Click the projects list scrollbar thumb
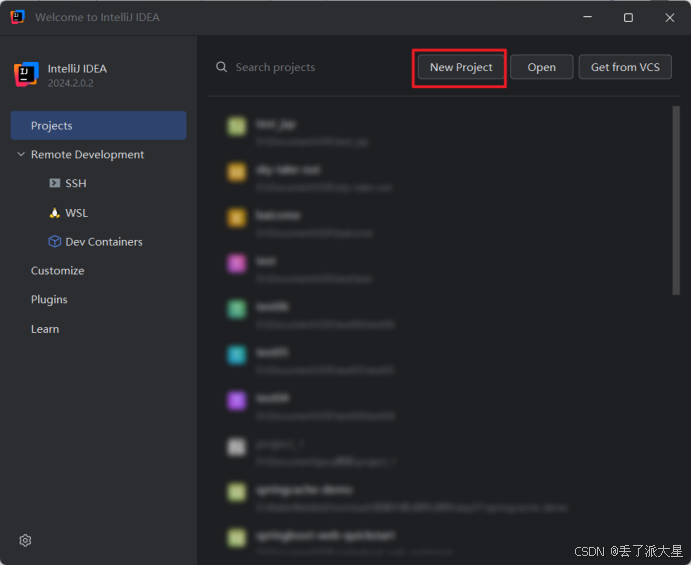 click(676, 200)
